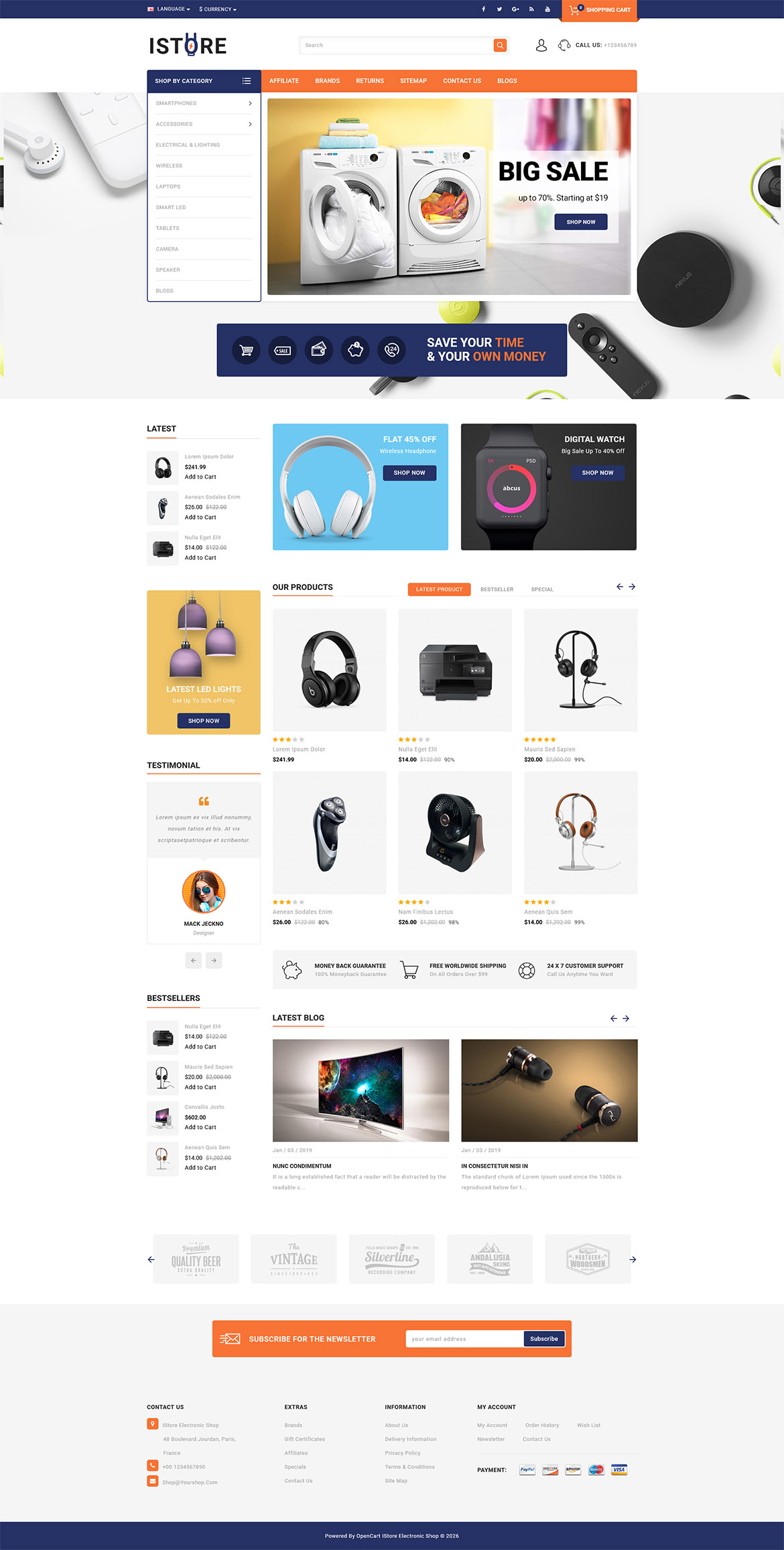Open the user account icon
Screen dimensions: 784x1550
[541, 45]
